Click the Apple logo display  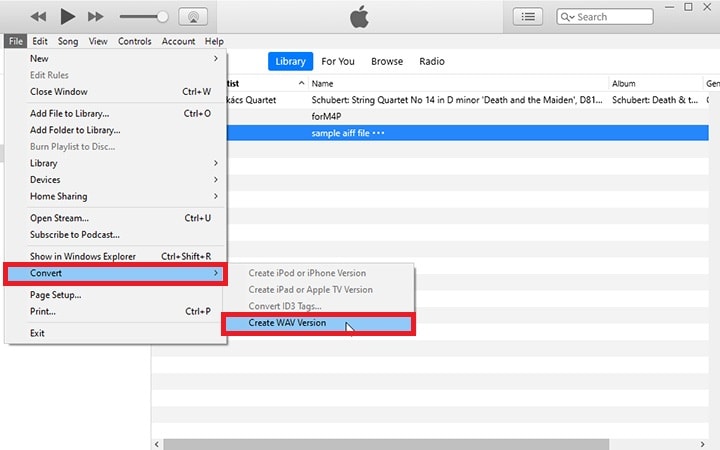click(359, 17)
